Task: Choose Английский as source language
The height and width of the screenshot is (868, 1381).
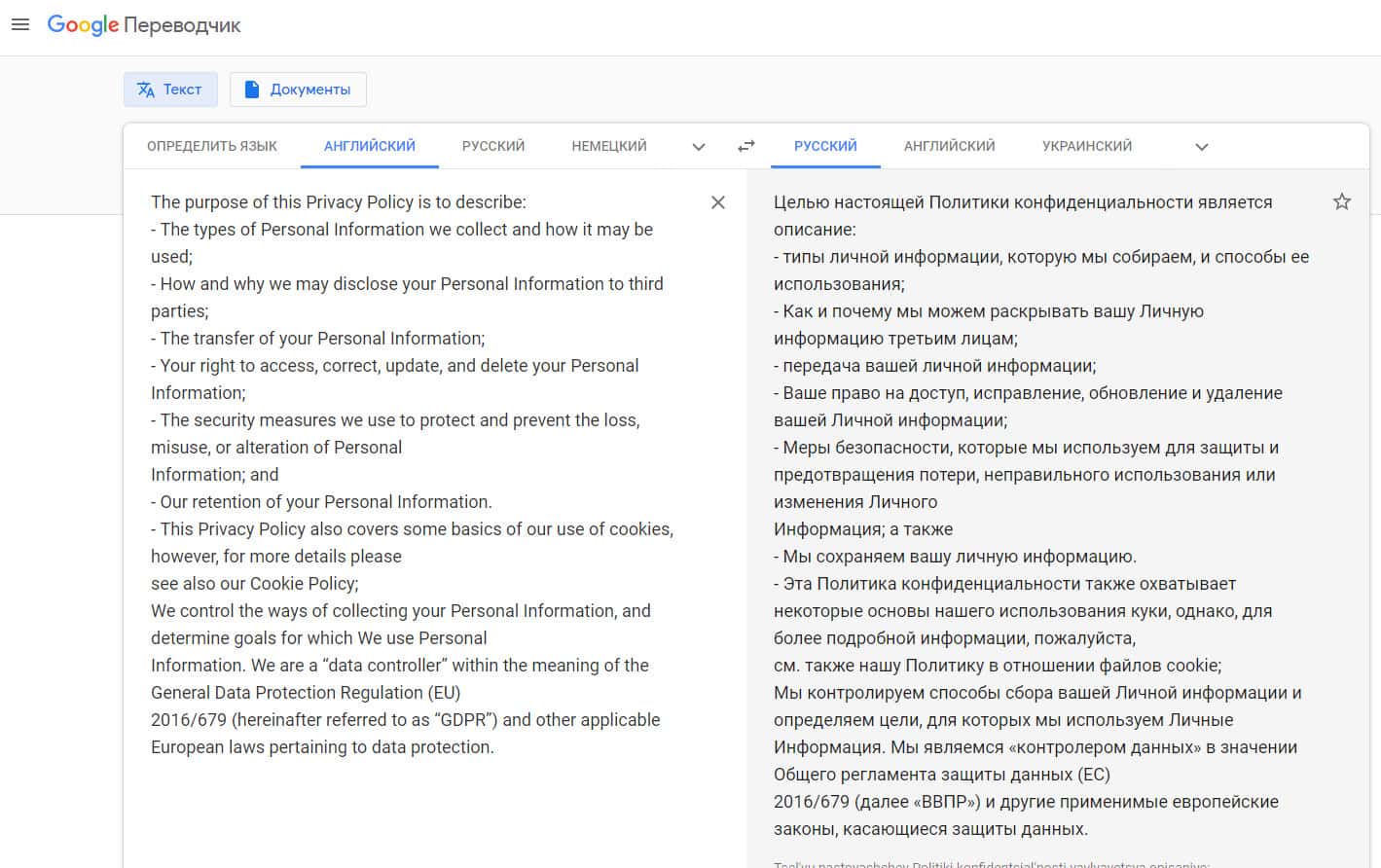Action: [x=369, y=146]
